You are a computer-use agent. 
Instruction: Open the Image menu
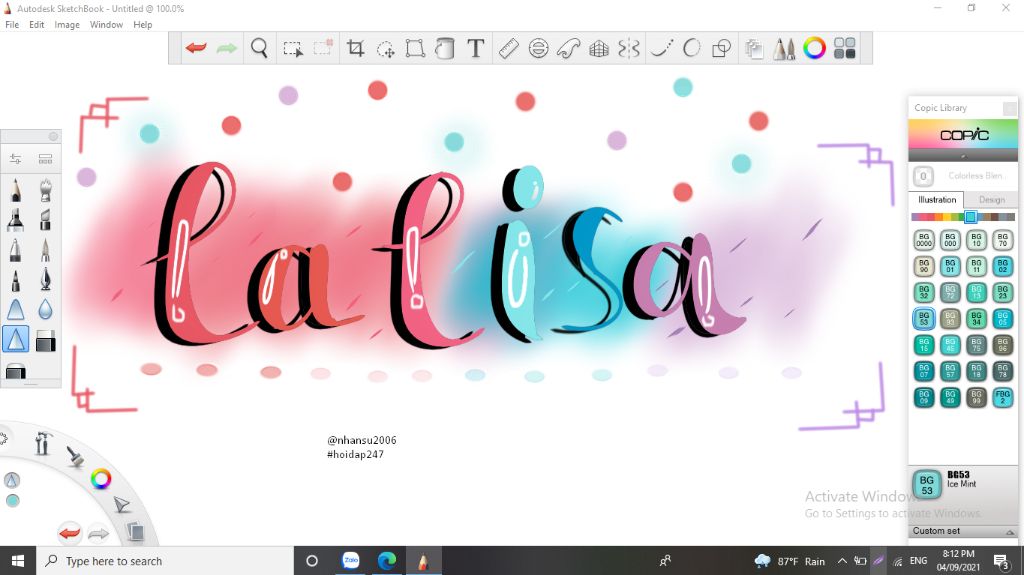coord(67,25)
